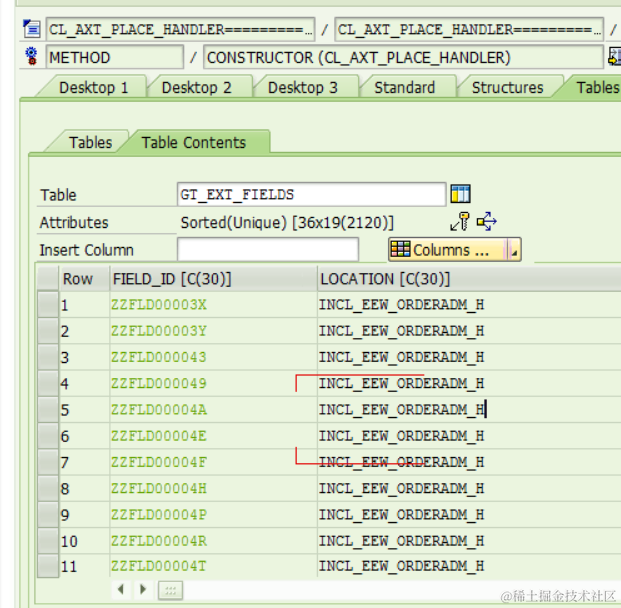Click the Table name field GT_EXT_FIELDS

tap(311, 194)
